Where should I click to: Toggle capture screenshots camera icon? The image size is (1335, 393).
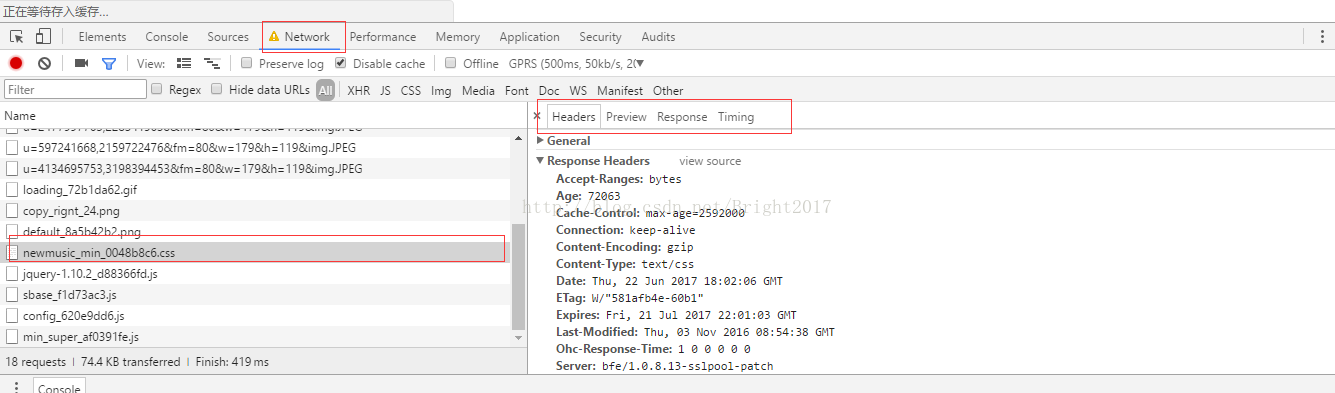pyautogui.click(x=81, y=63)
